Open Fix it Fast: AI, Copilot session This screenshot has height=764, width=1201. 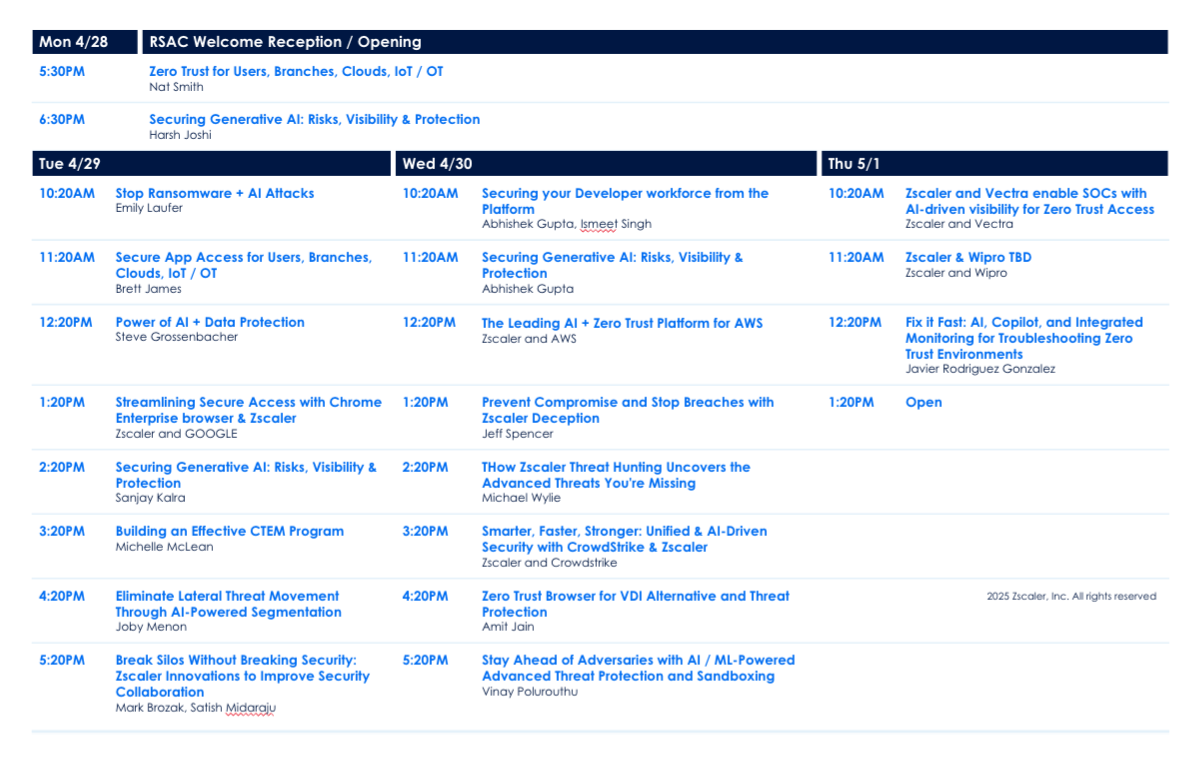[1024, 338]
